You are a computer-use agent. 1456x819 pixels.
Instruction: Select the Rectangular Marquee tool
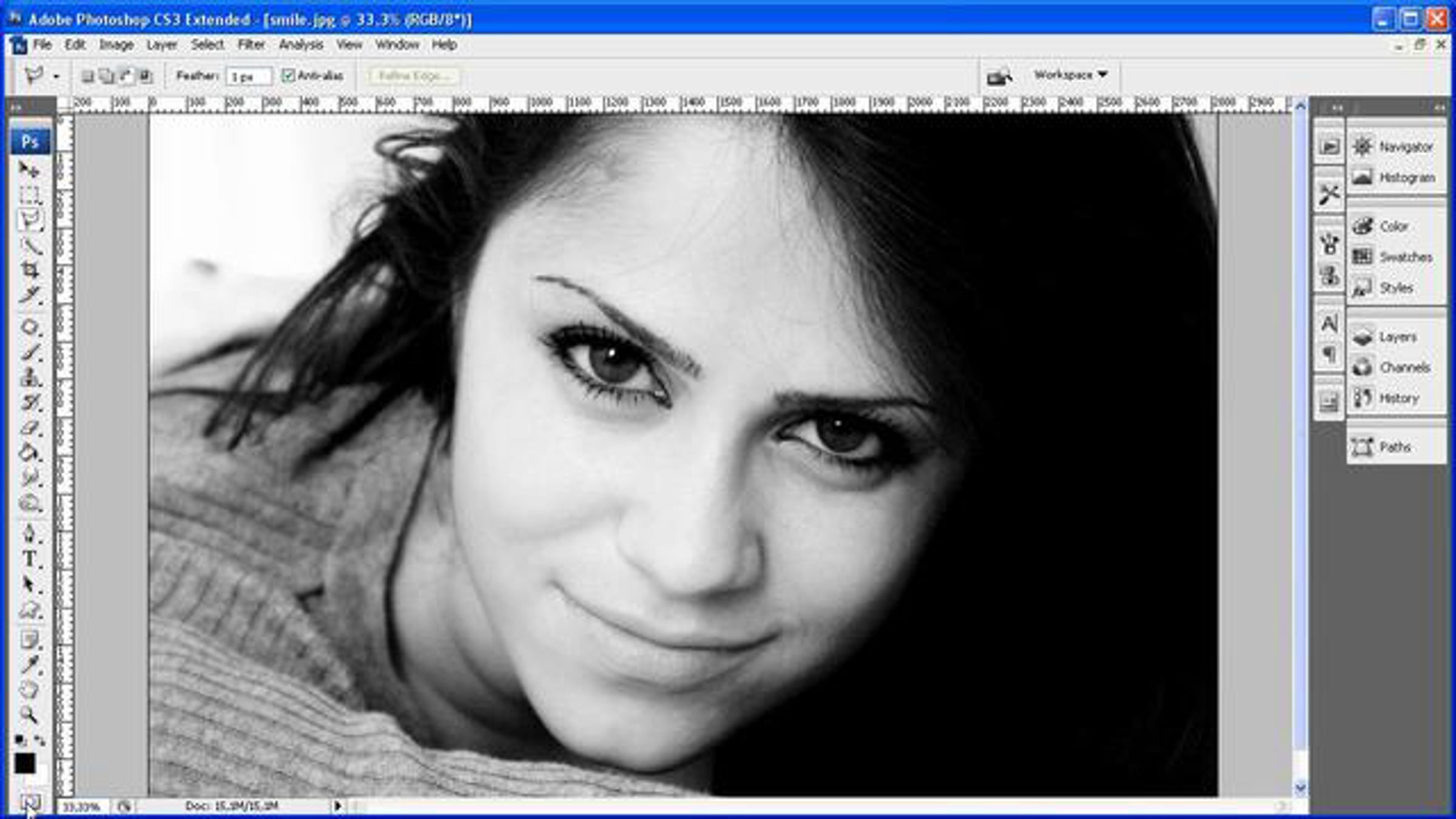28,195
